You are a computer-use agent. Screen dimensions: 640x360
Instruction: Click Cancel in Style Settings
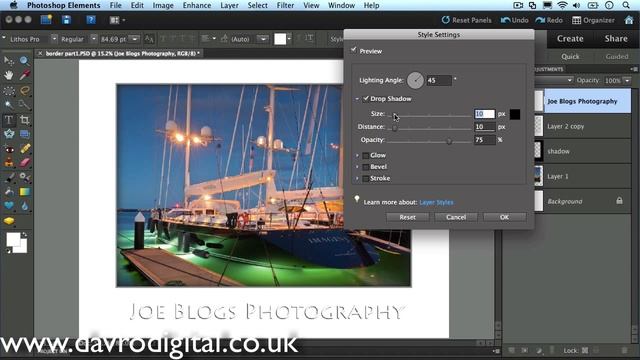[456, 217]
